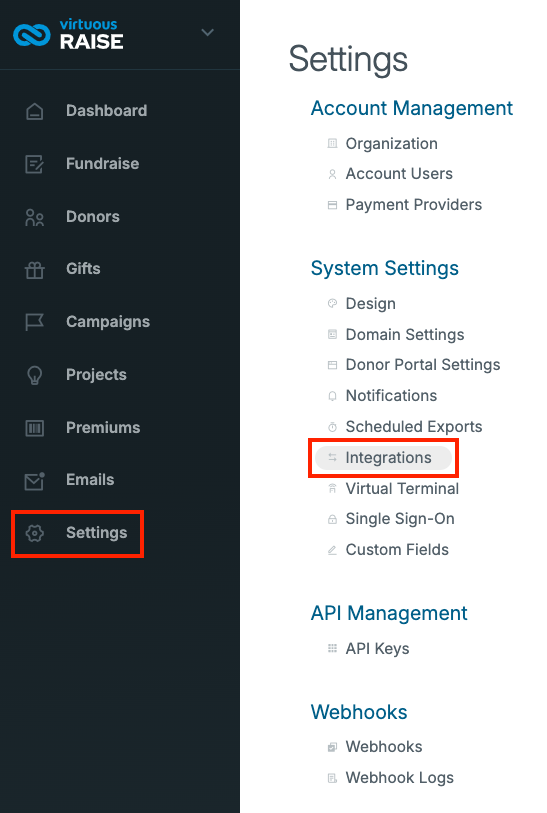Click the Donors people icon
The image size is (547, 813).
35,217
